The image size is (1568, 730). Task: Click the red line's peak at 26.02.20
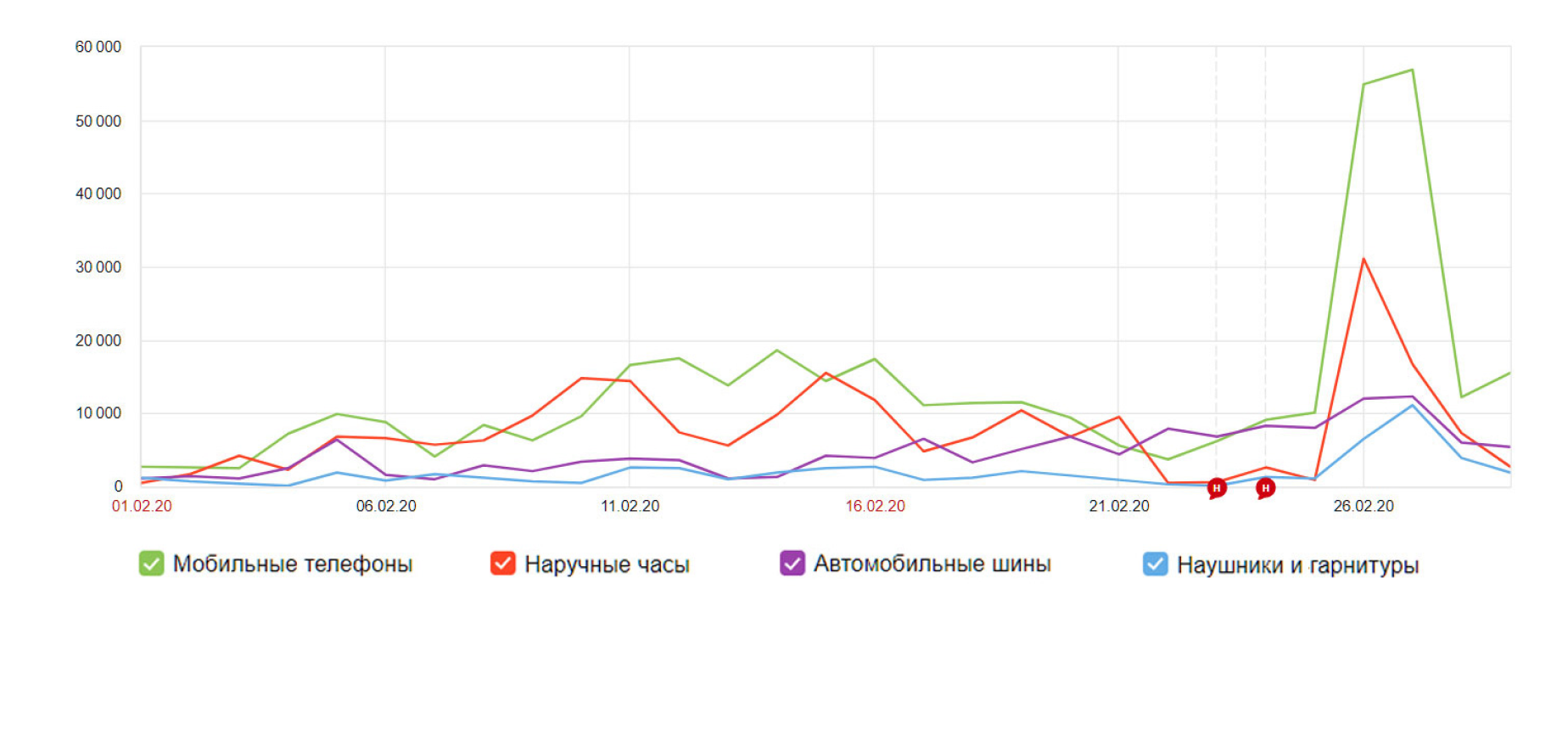[x=1364, y=260]
